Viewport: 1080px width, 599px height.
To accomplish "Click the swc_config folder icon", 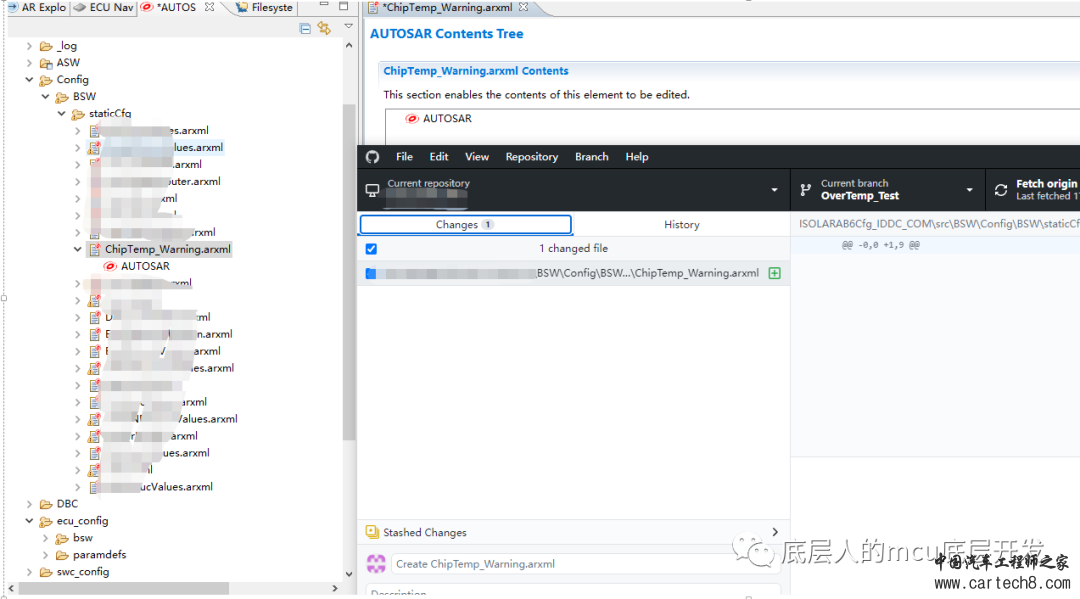I will [46, 572].
